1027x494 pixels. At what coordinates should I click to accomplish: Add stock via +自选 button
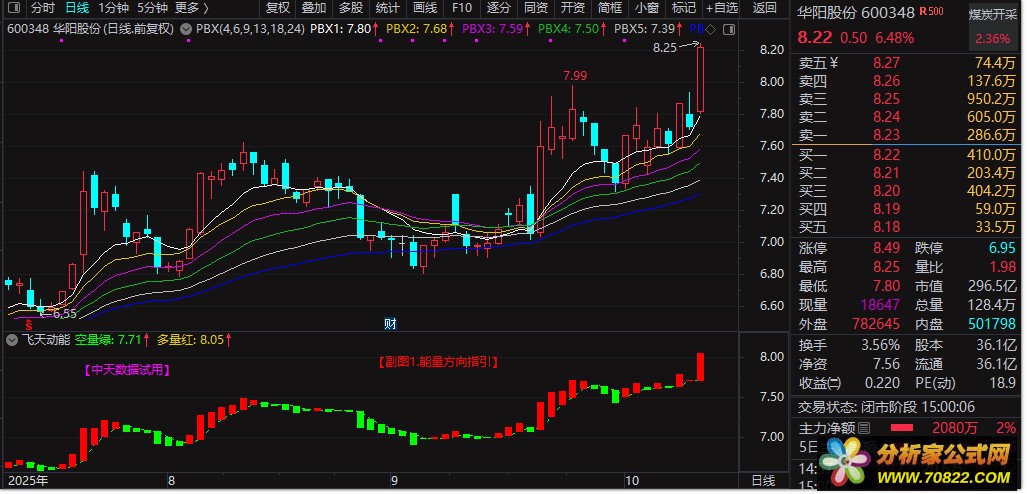tap(722, 9)
